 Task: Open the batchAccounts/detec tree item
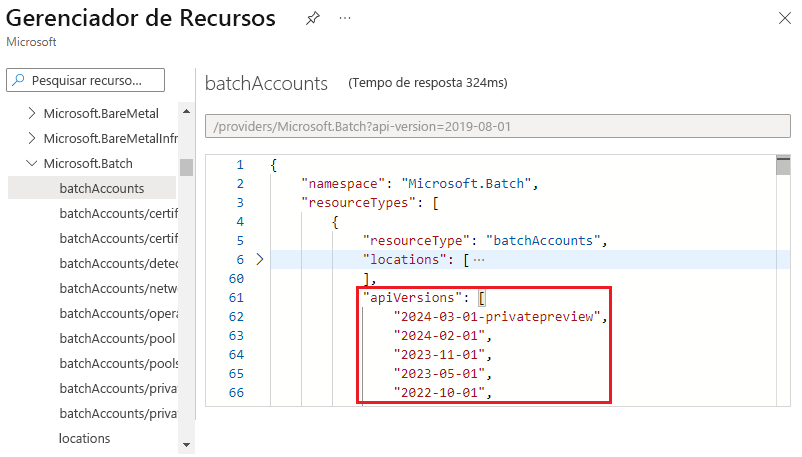tap(110, 263)
